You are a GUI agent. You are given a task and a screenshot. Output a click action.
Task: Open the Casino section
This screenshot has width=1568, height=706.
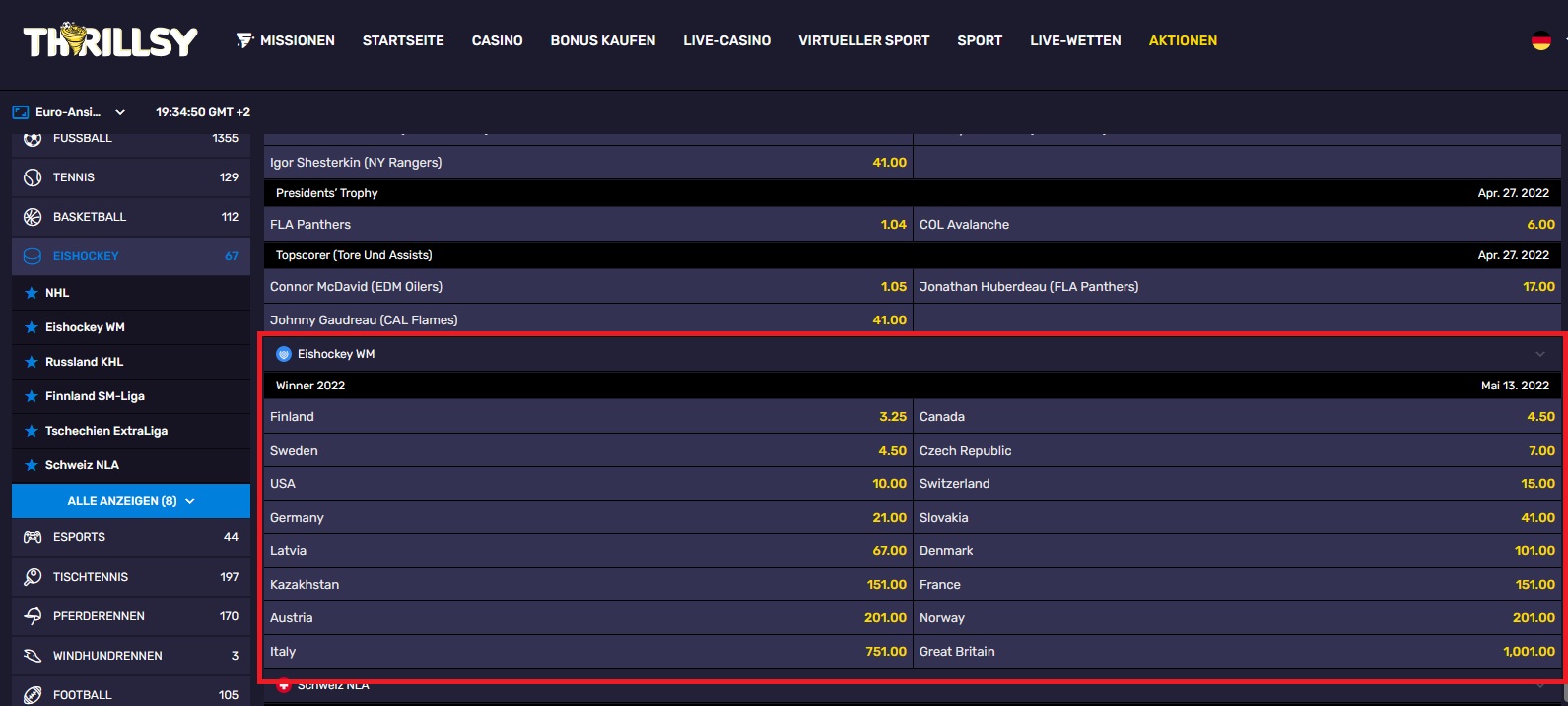[x=498, y=40]
